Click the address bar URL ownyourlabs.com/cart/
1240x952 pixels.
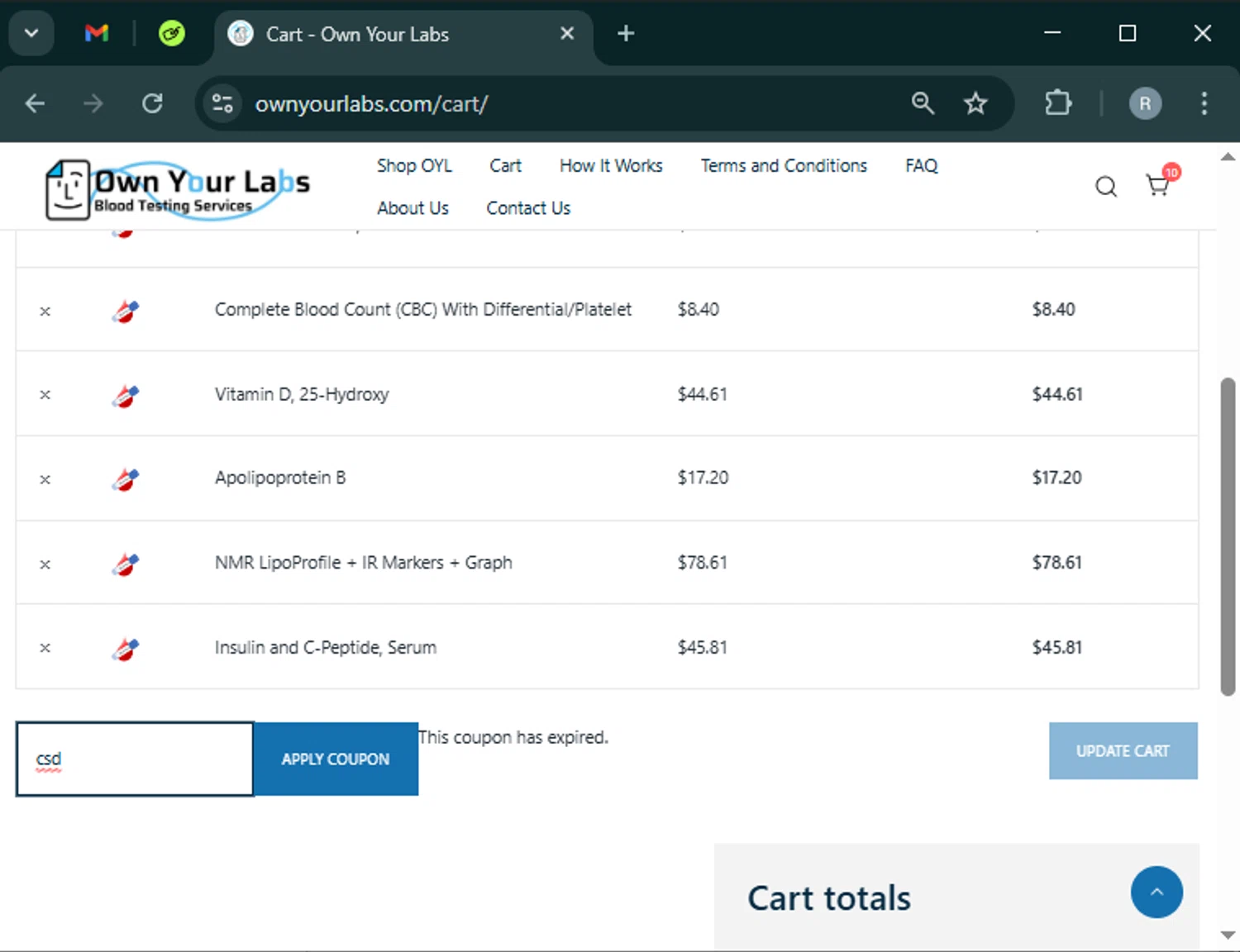371,104
